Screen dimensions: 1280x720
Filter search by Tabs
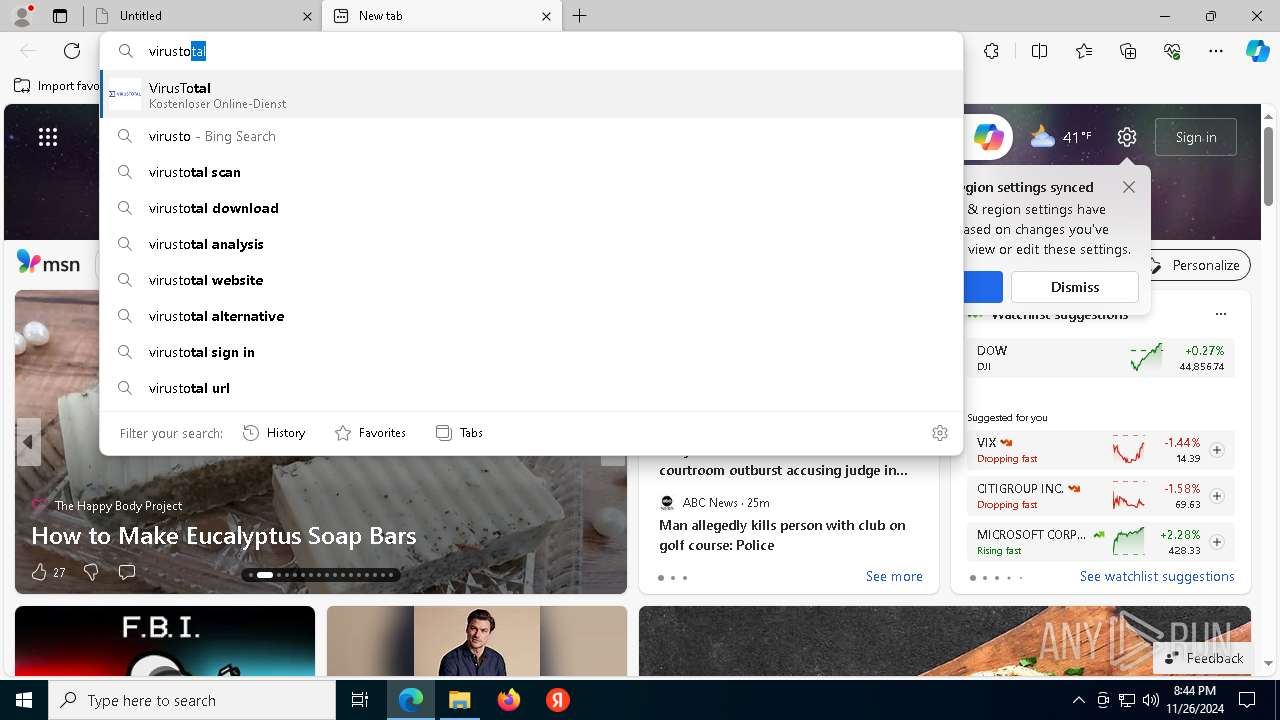click(x=459, y=433)
